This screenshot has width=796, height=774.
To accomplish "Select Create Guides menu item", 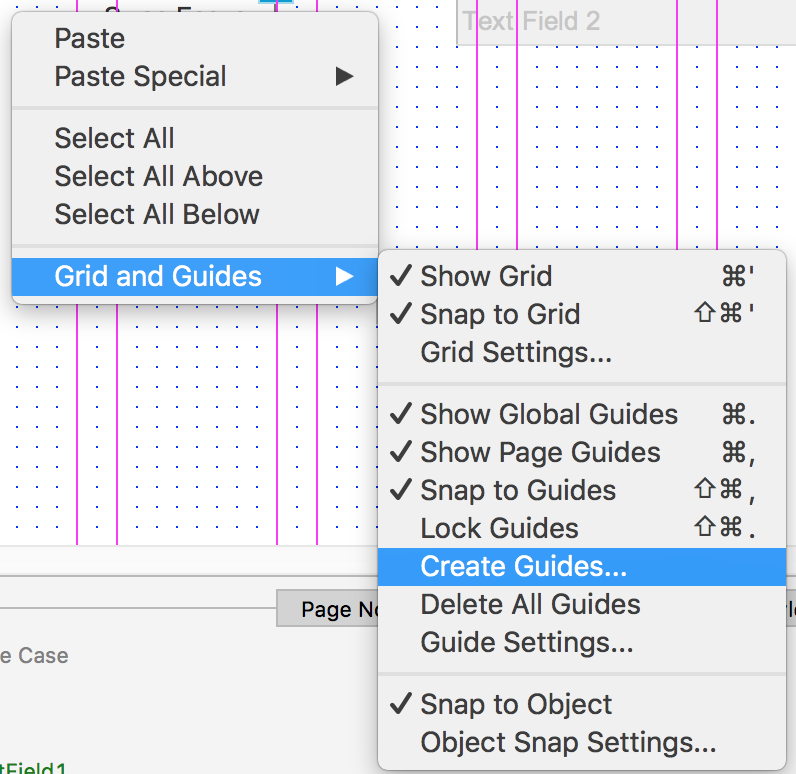I will click(x=523, y=567).
